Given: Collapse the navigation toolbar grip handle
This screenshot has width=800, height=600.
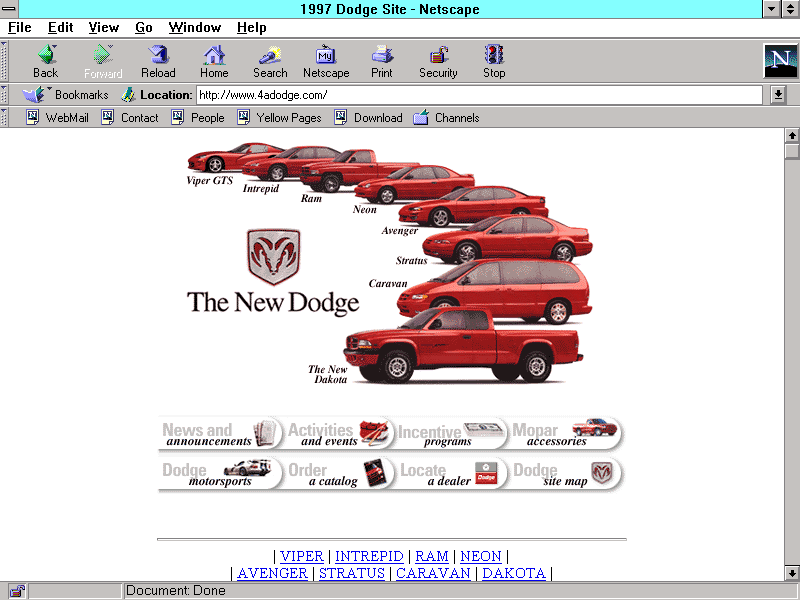Looking at the screenshot, I should pos(4,61).
